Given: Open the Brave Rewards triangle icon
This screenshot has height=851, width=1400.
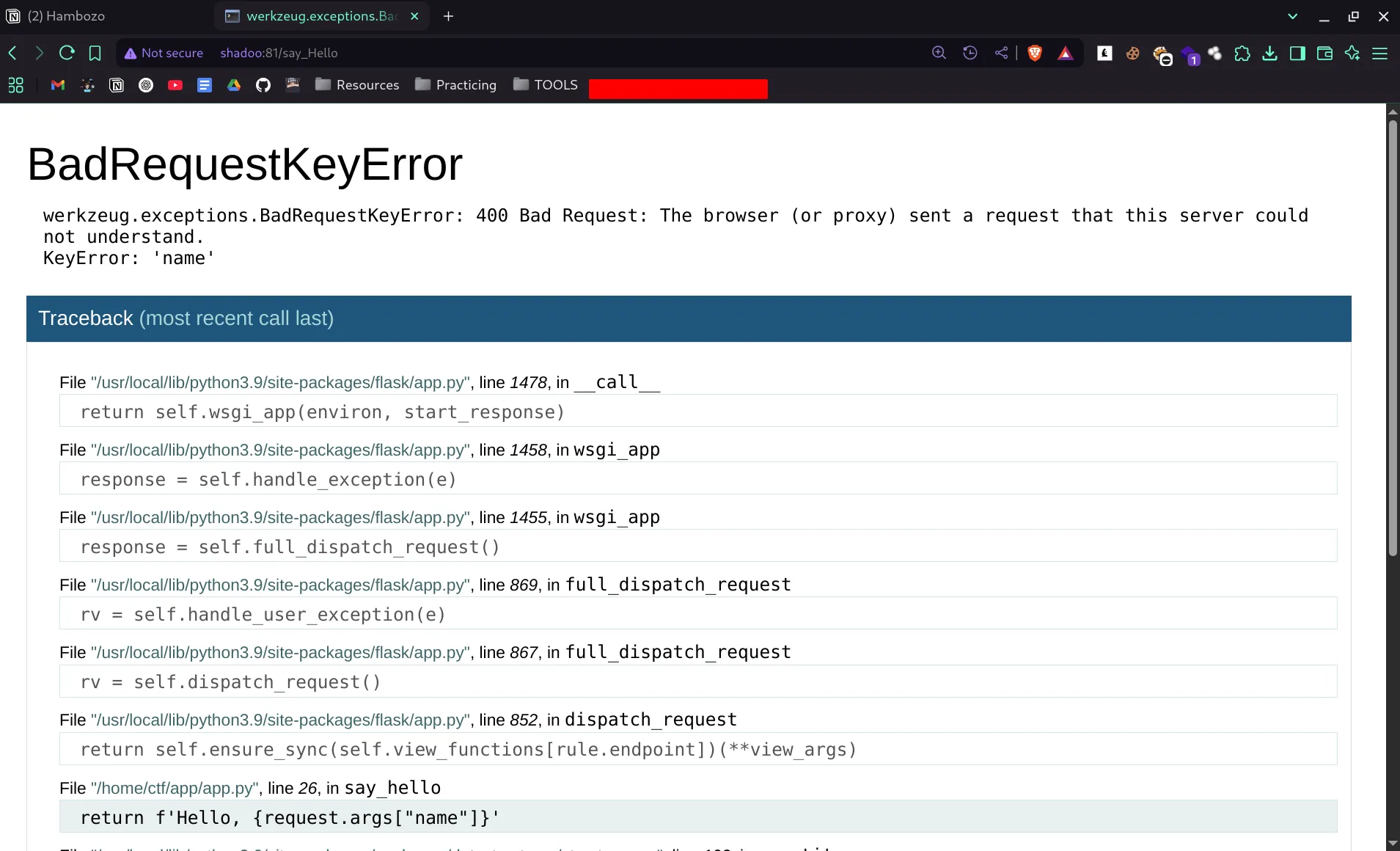Looking at the screenshot, I should click(1065, 53).
